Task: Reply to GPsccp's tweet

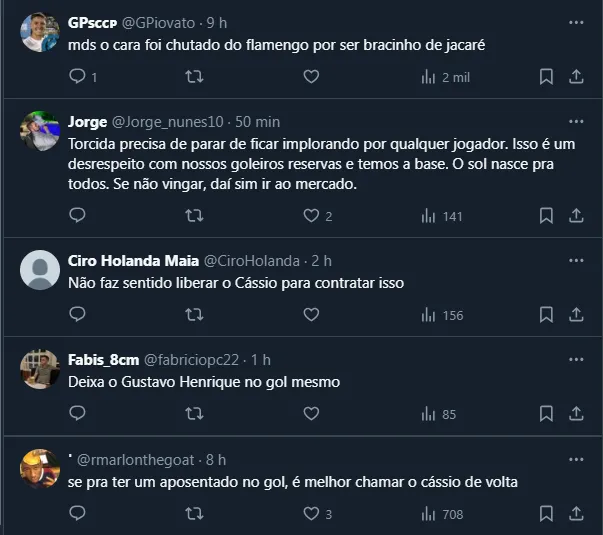Action: 78,77
